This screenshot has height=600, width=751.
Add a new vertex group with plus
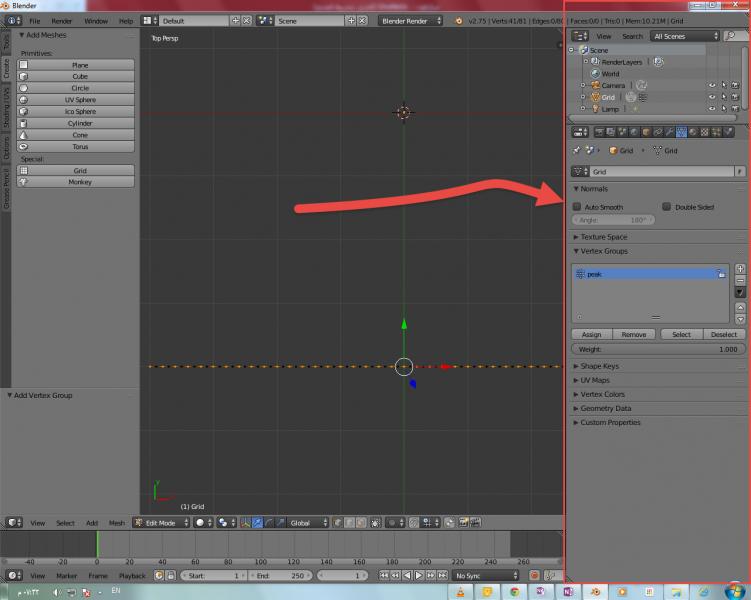tap(740, 269)
